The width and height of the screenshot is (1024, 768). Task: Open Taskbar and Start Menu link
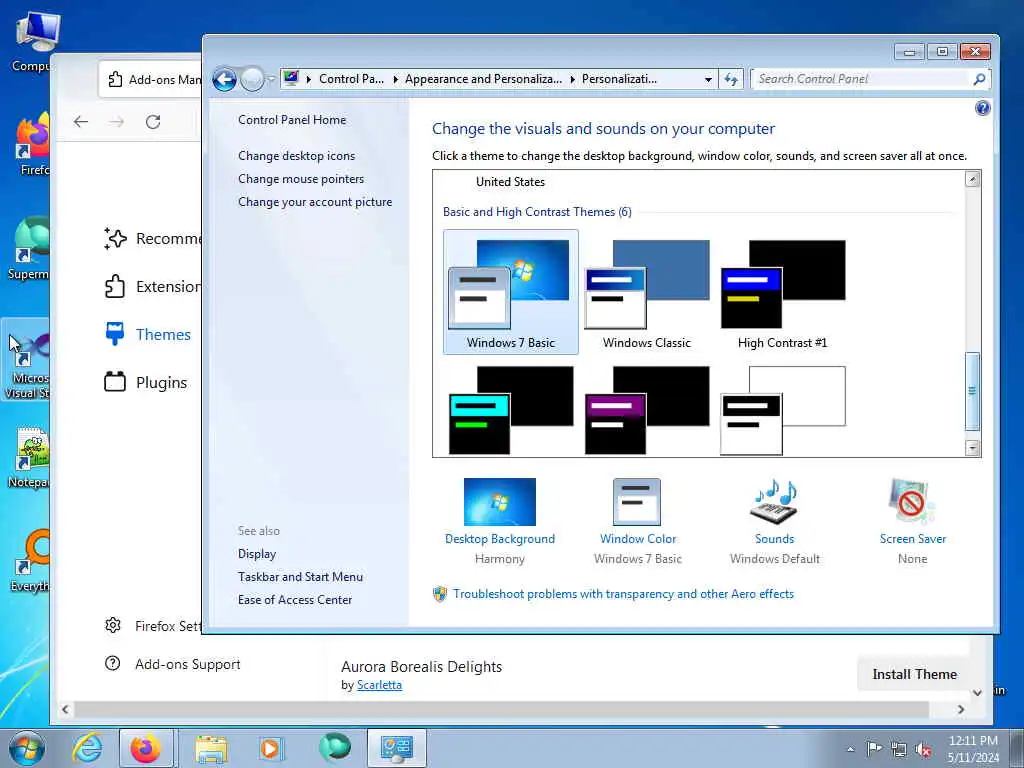coord(300,577)
